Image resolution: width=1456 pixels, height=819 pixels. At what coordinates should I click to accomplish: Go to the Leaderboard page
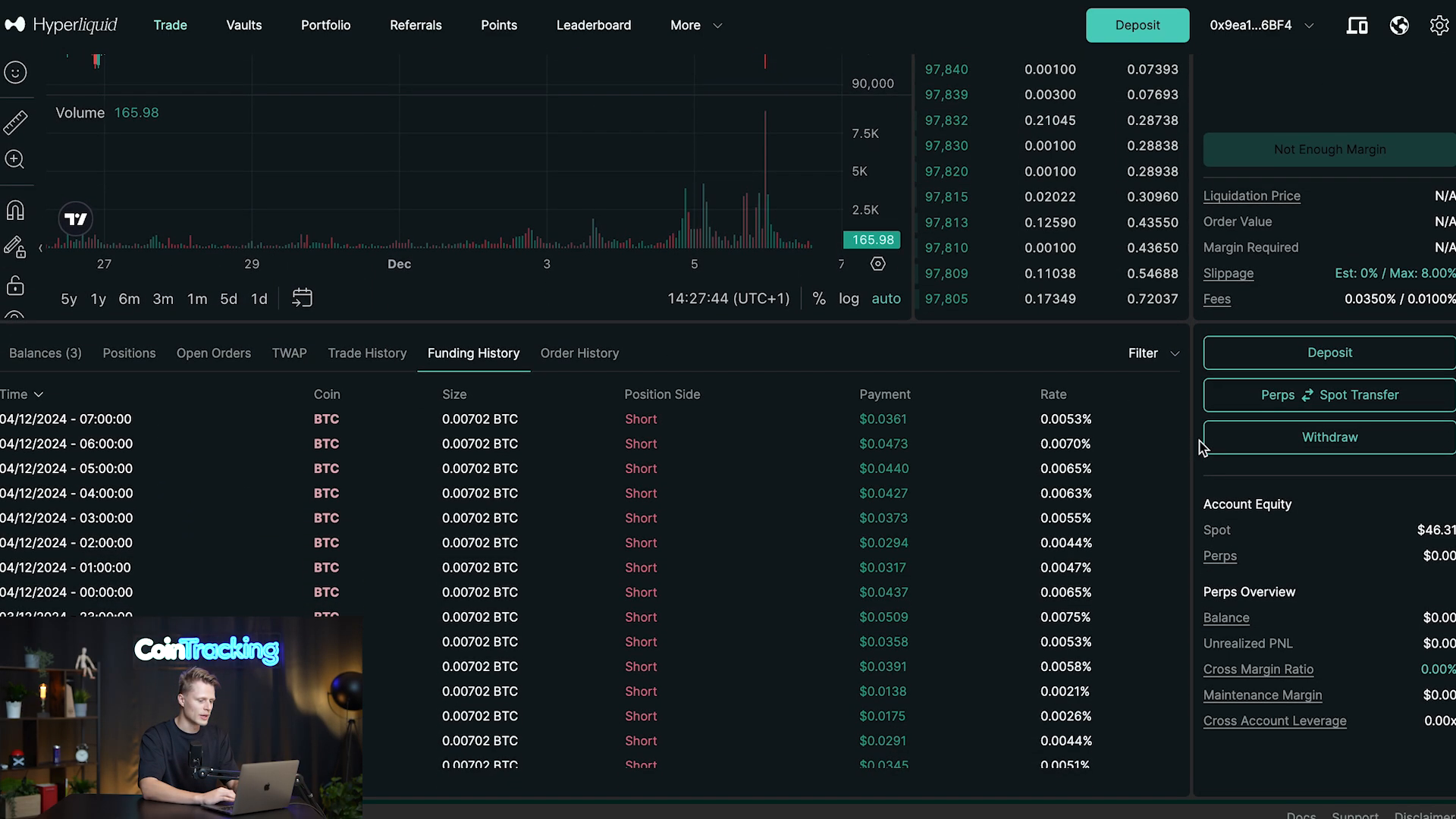pos(593,25)
